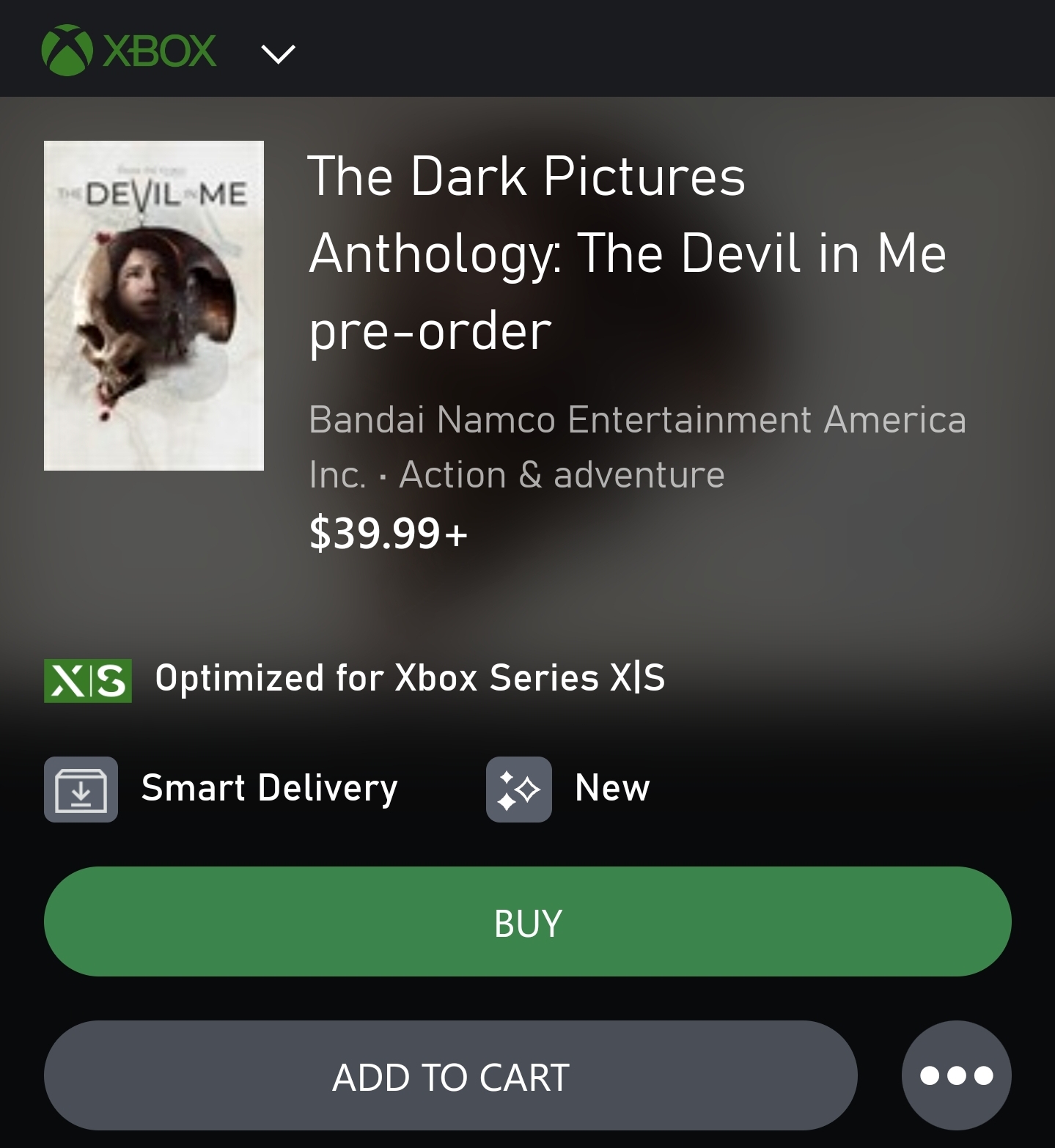Select the Smart Delivery label text
1055x1148 pixels.
click(269, 788)
